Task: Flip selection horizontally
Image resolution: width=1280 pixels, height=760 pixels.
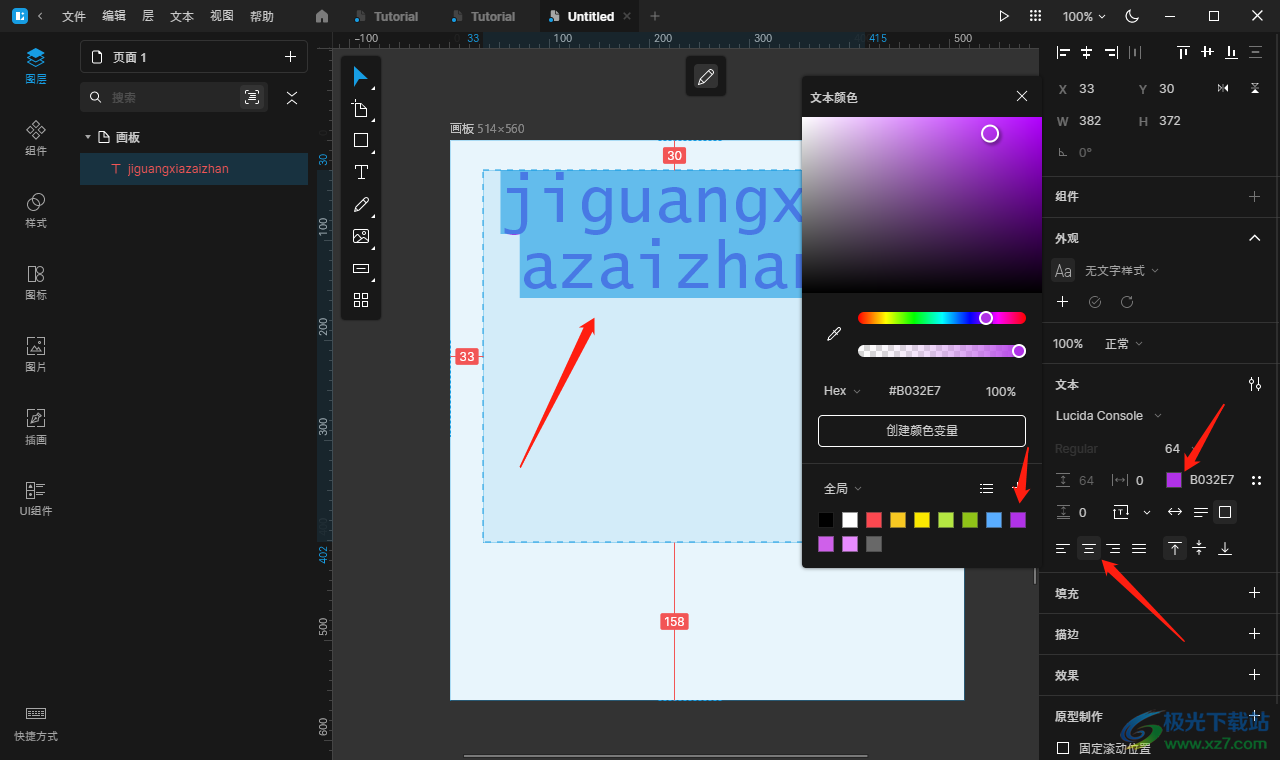Action: (x=1223, y=88)
